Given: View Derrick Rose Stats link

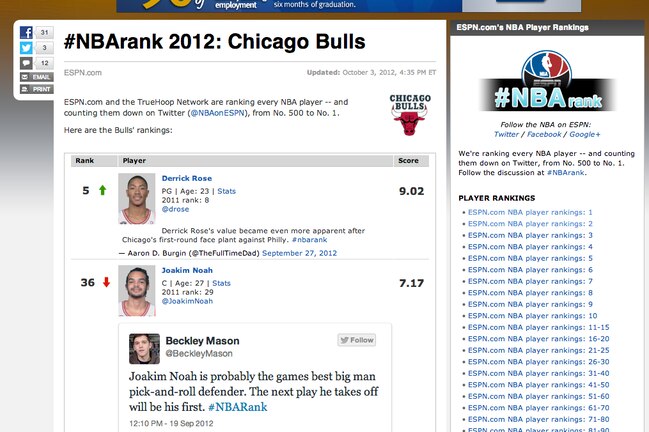Looking at the screenshot, I should pos(226,191).
